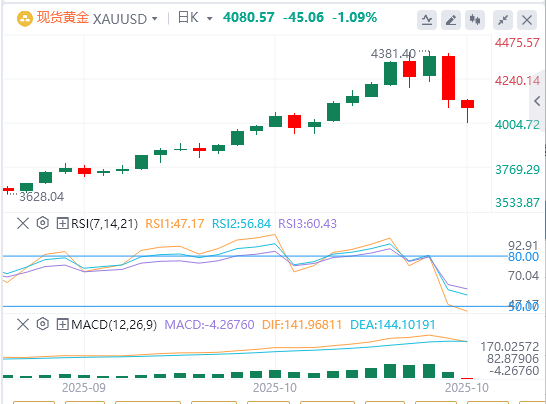Click the shrink fullscreen arrows icon

(503, 20)
